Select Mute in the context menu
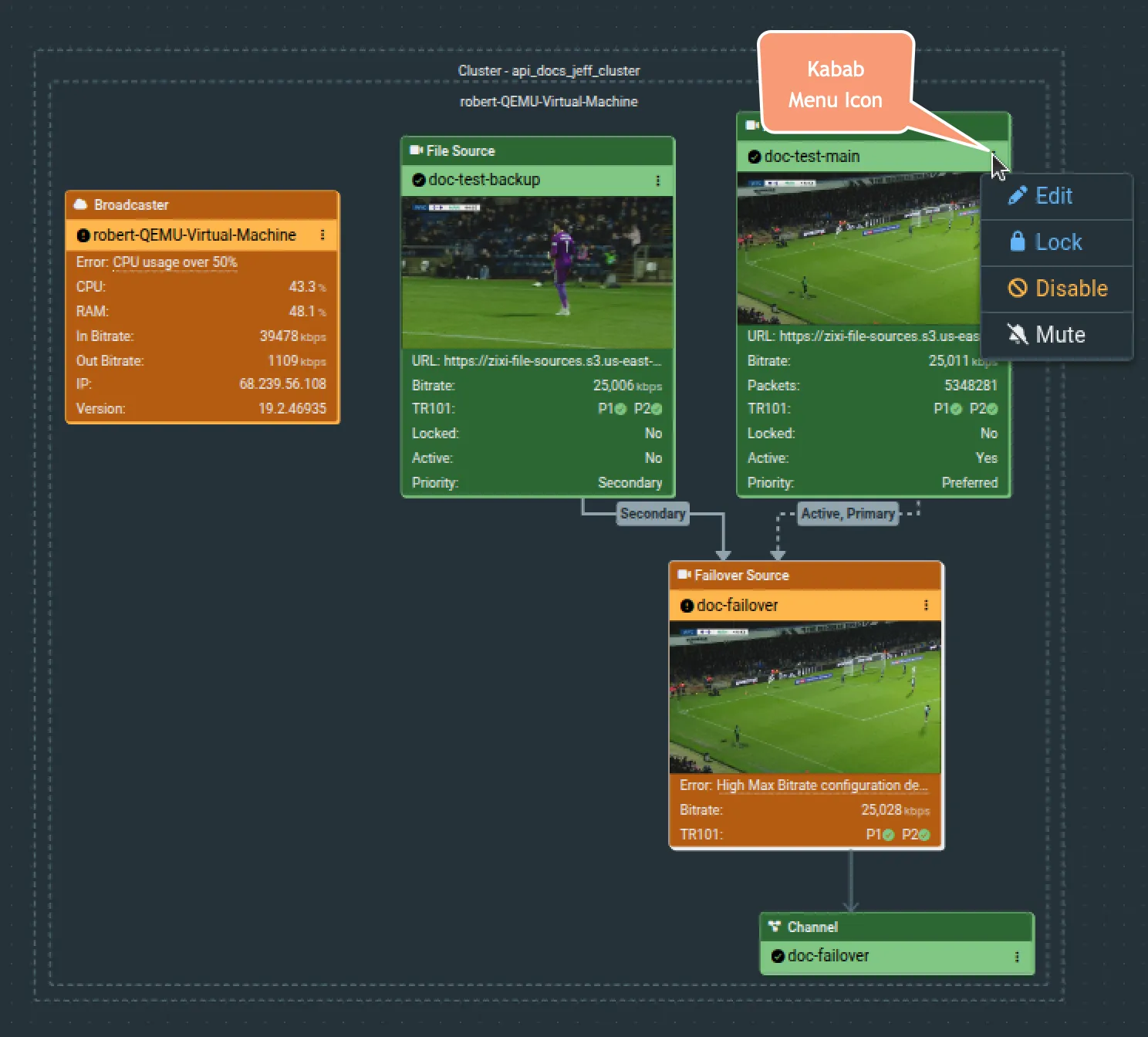 click(x=1056, y=335)
